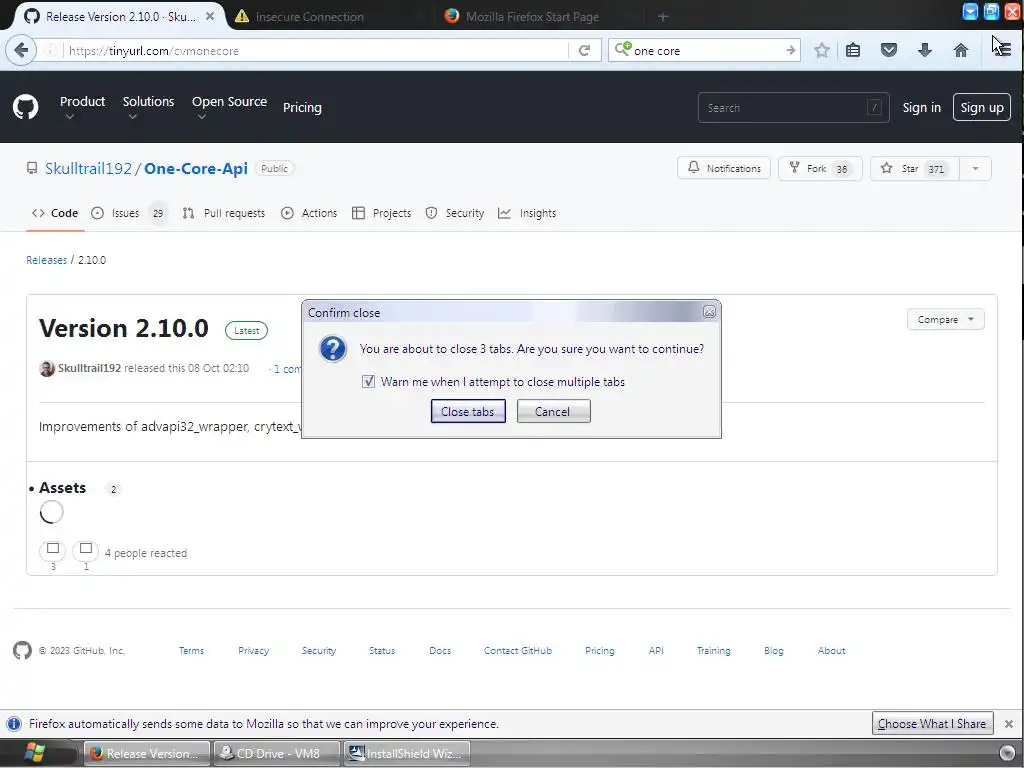
Task: Open CD Drive - VM8 taskbar item
Action: point(277,754)
